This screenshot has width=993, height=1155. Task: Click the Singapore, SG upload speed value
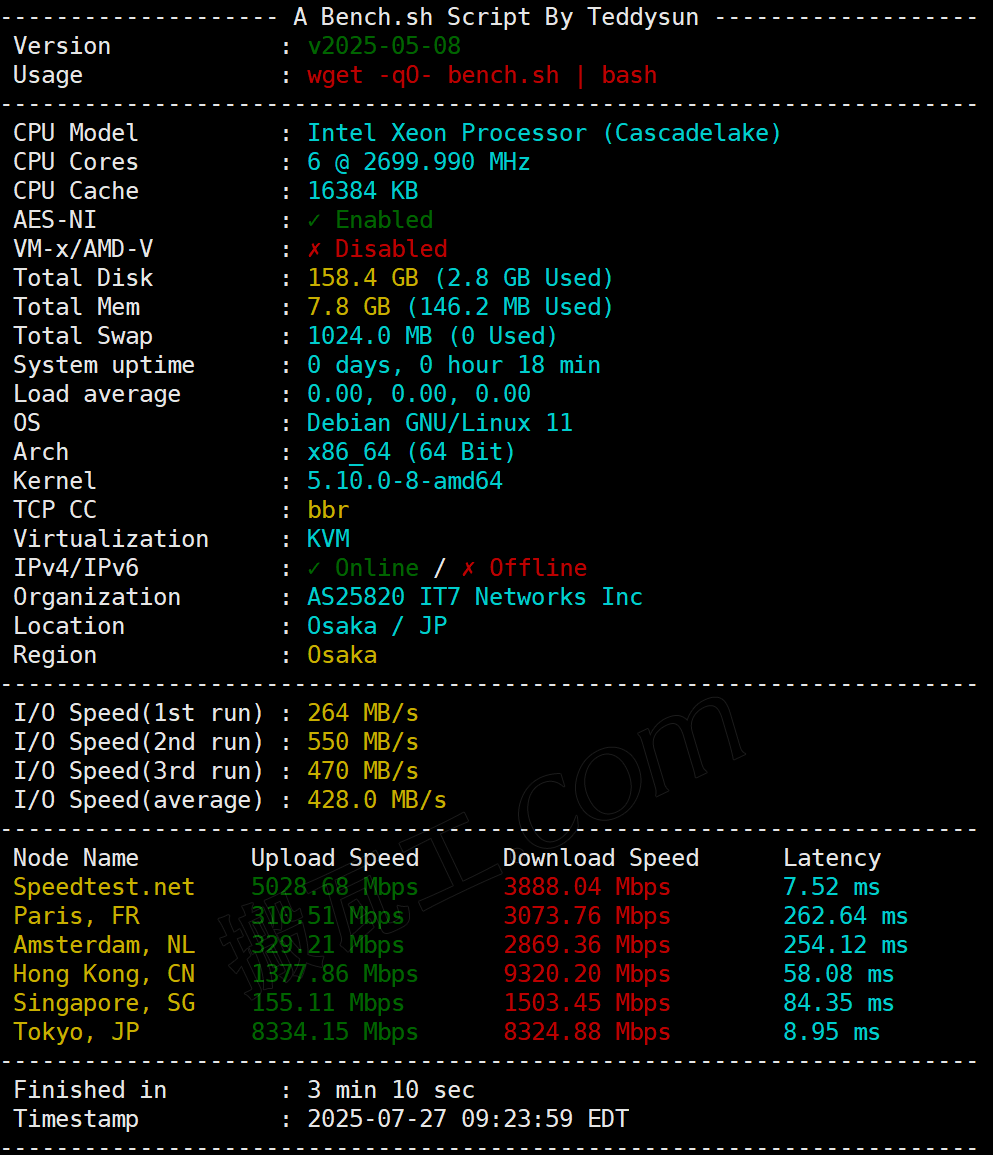pos(328,1003)
